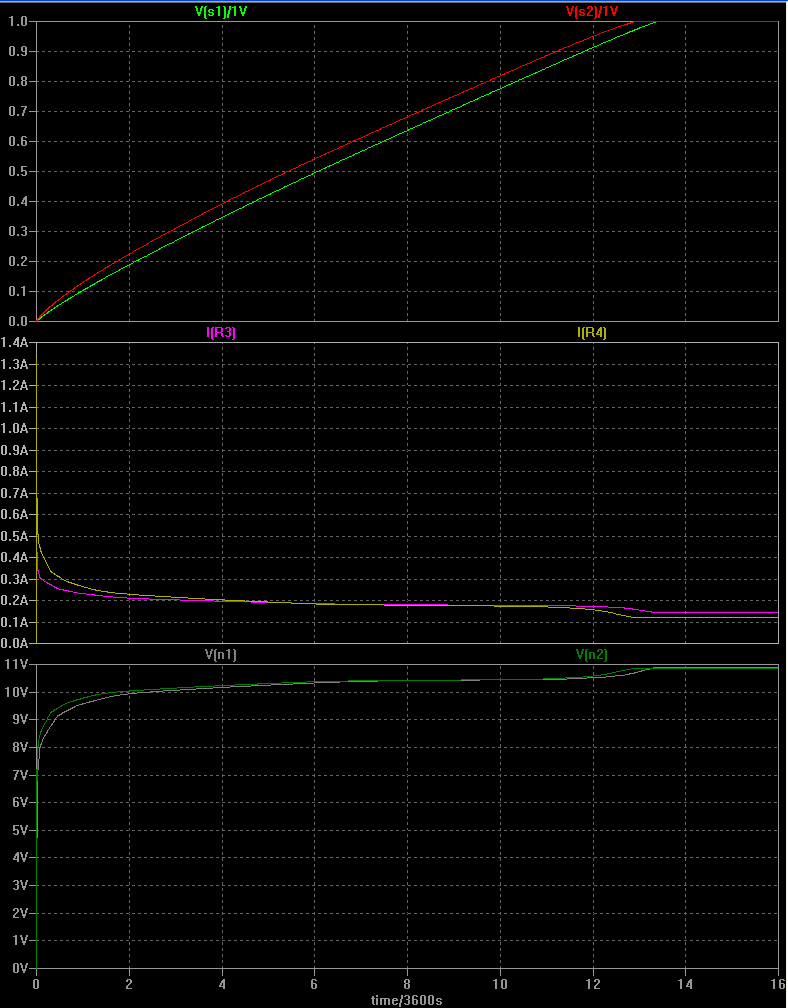Click the 12 tick on time axis
Viewport: 788px width, 1008px height.
click(x=593, y=984)
